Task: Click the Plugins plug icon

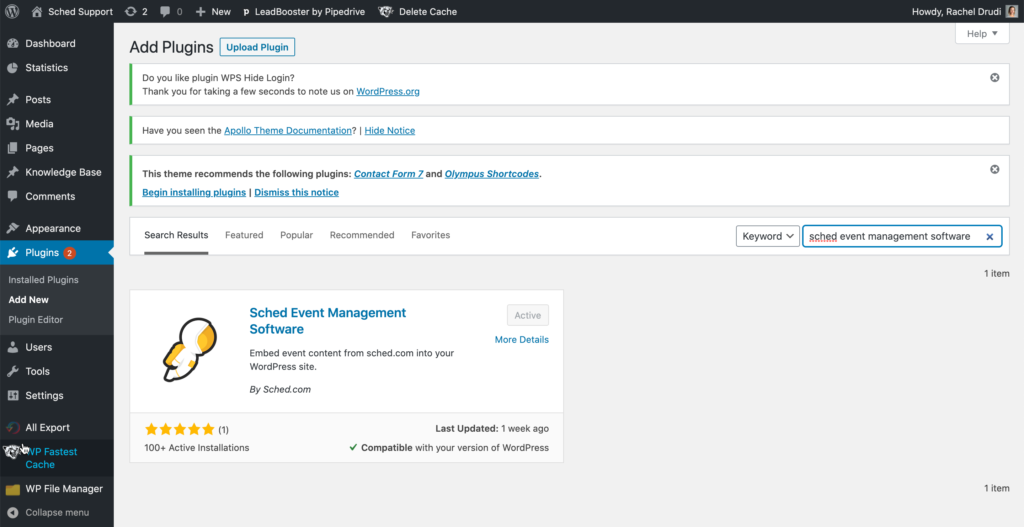Action: pyautogui.click(x=12, y=252)
